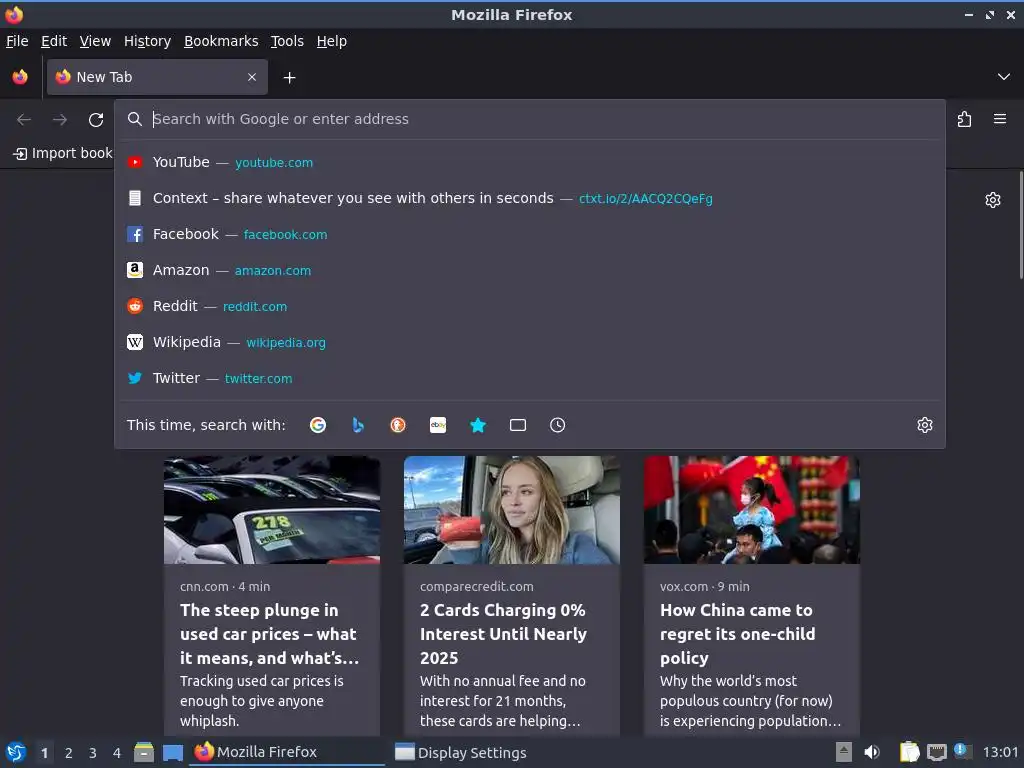This screenshot has height=768, width=1024.
Task: Search this time with Google
Action: [x=318, y=425]
